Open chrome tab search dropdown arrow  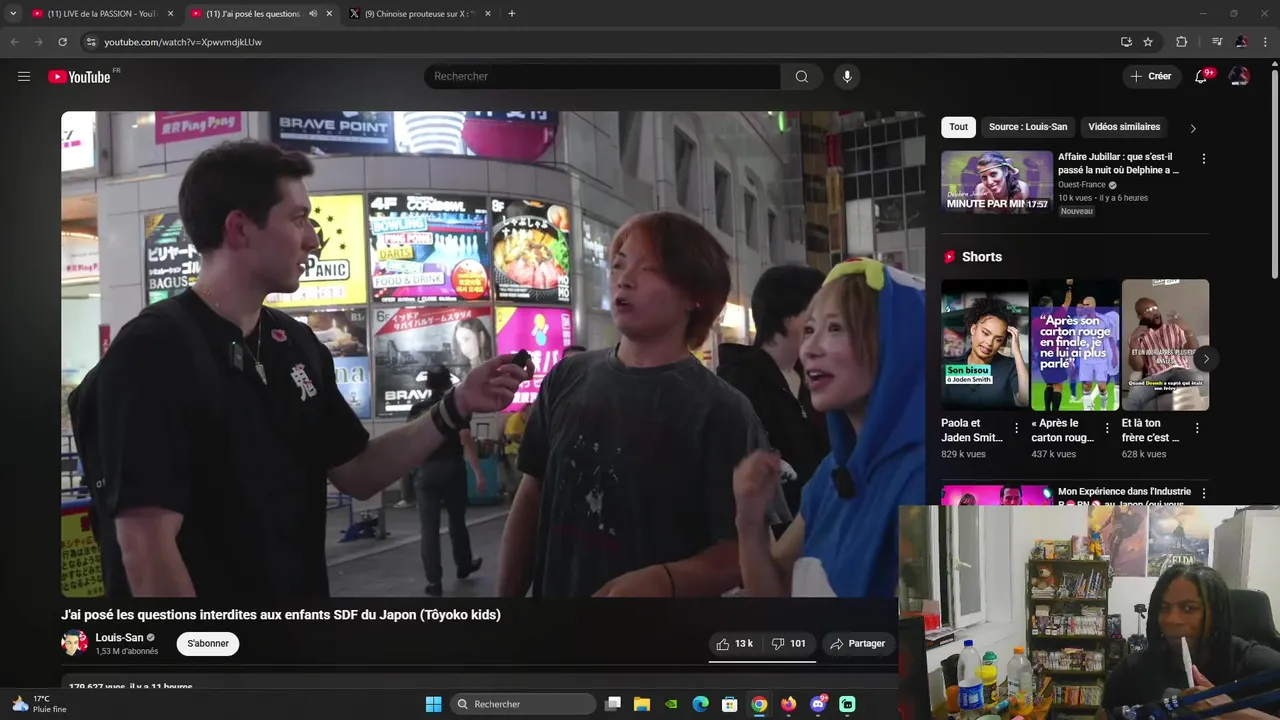click(x=13, y=14)
